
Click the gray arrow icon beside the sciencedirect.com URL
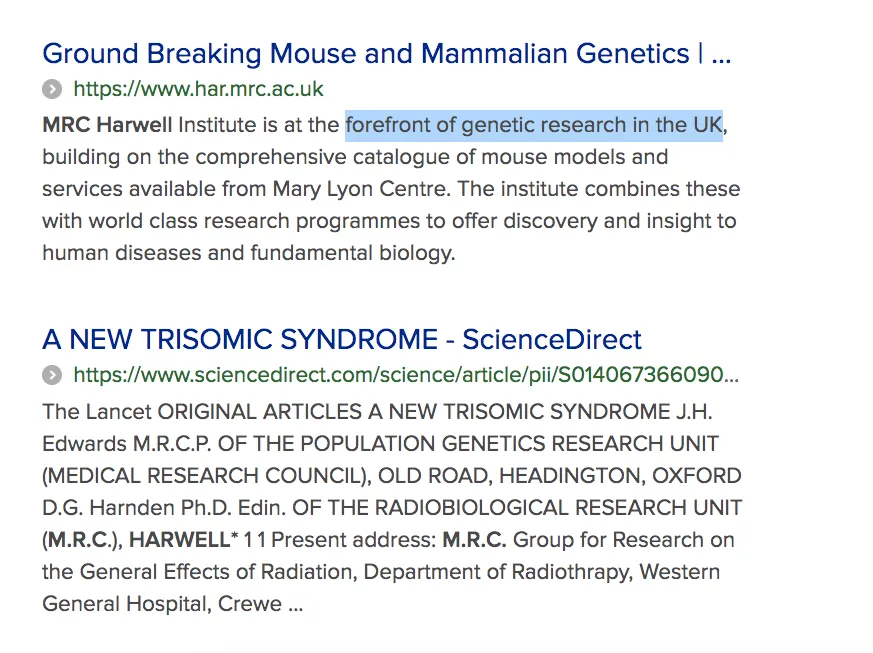click(52, 375)
